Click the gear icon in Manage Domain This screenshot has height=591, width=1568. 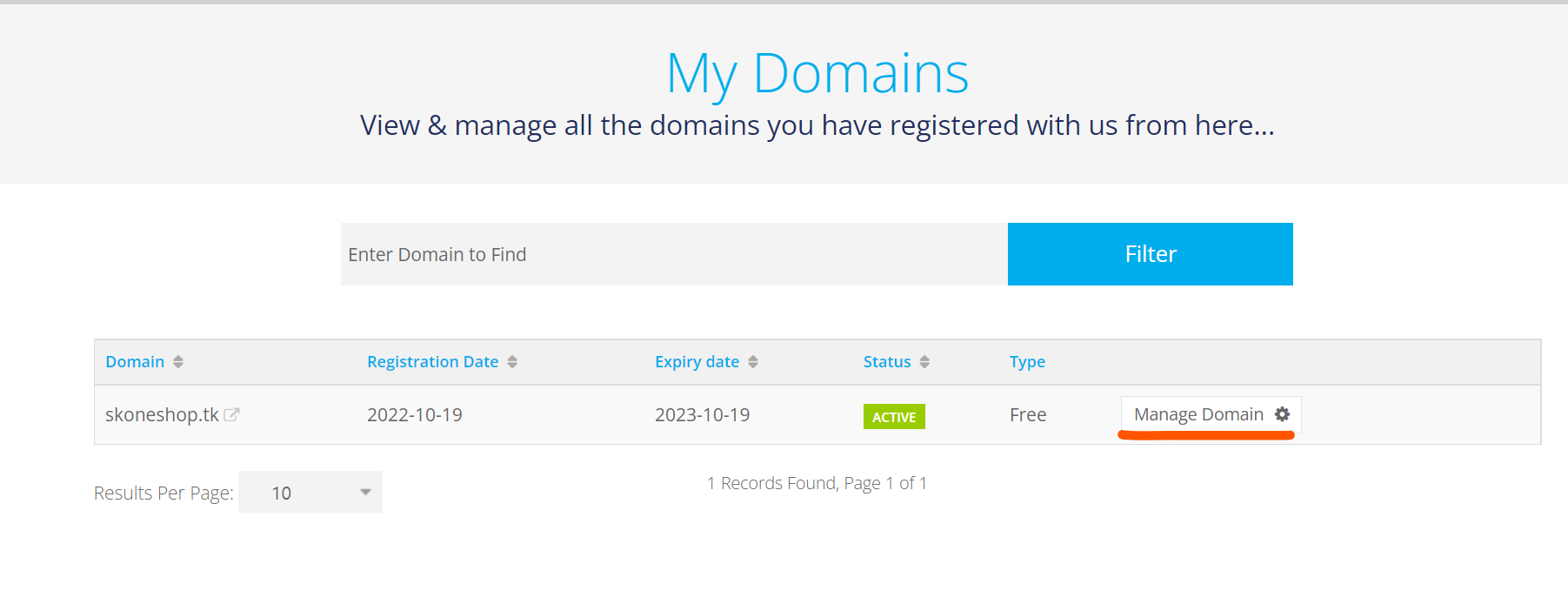[x=1282, y=414]
